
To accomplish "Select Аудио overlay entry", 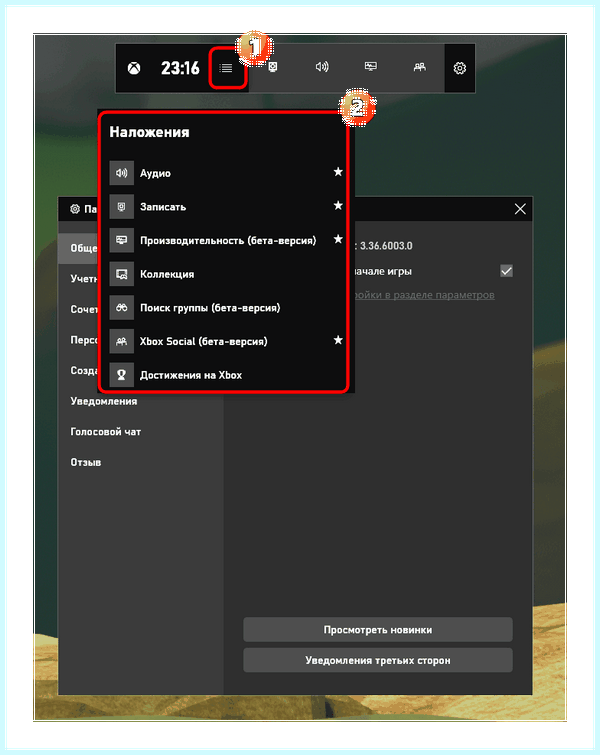I will point(226,173).
